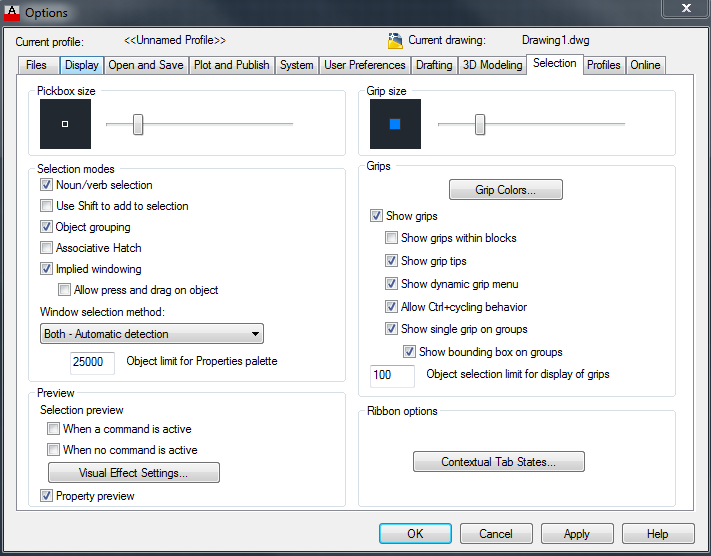Image resolution: width=711 pixels, height=556 pixels.
Task: Enable Show grips within blocks
Action: pyautogui.click(x=391, y=238)
